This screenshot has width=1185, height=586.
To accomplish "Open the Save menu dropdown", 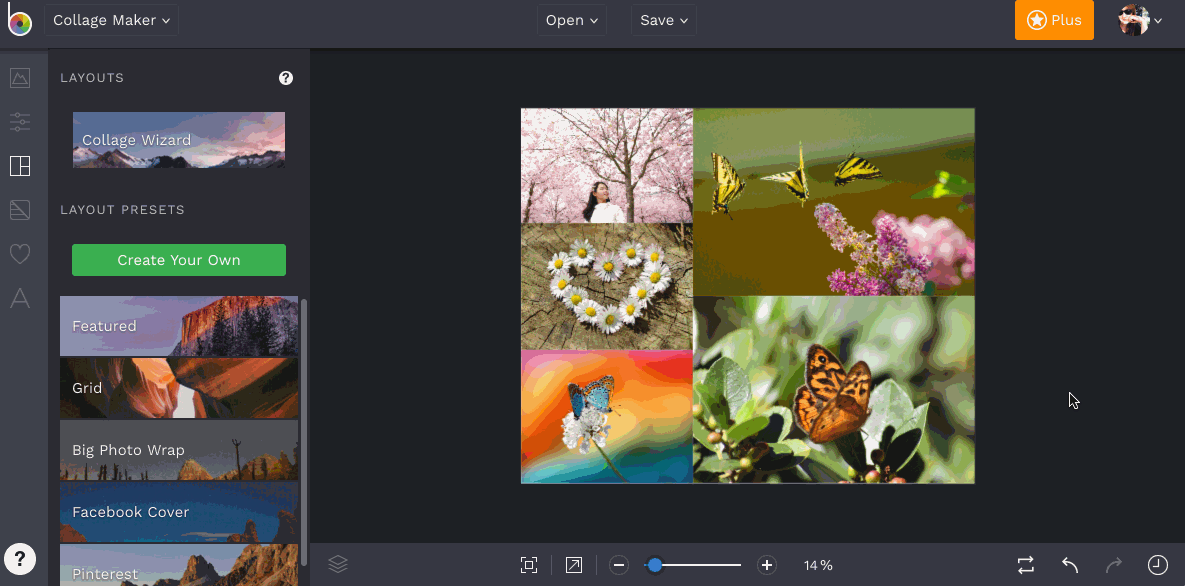I will click(x=664, y=20).
